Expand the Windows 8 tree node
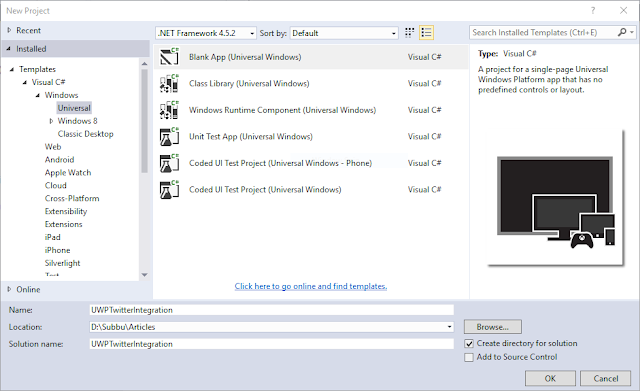 click(51, 121)
